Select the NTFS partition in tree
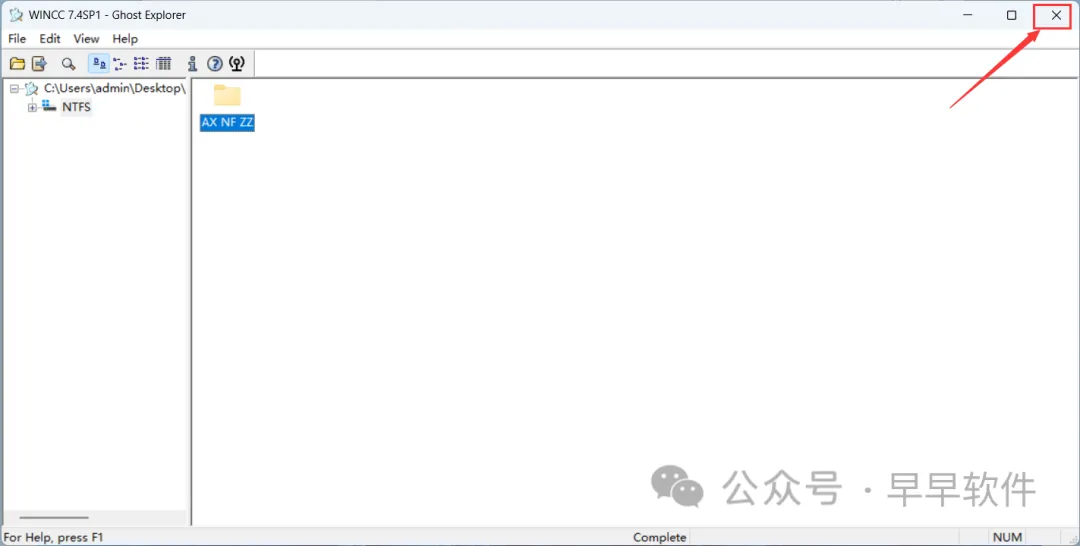Screen dimensions: 1080x546 (x=76, y=107)
